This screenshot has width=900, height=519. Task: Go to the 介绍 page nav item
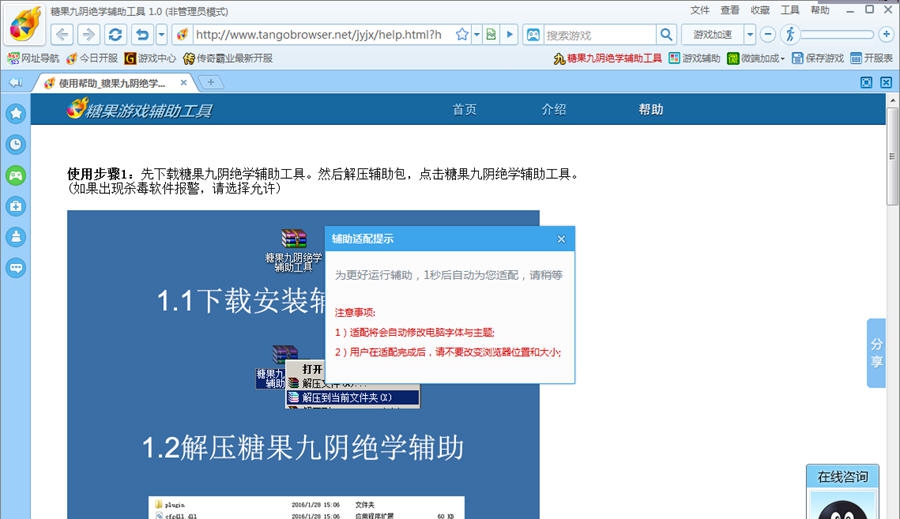coord(554,109)
